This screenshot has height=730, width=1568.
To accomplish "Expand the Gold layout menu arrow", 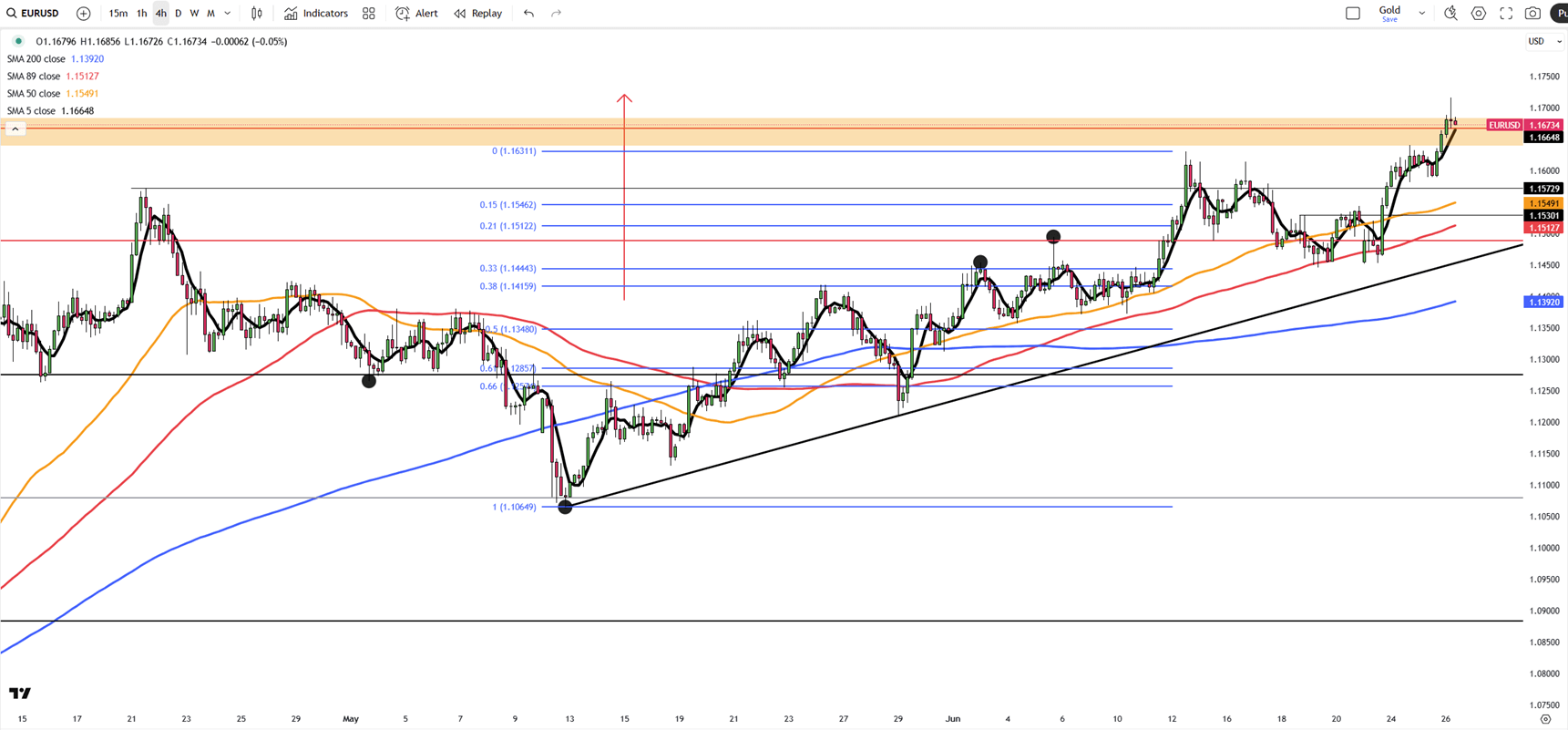I will click(1421, 14).
